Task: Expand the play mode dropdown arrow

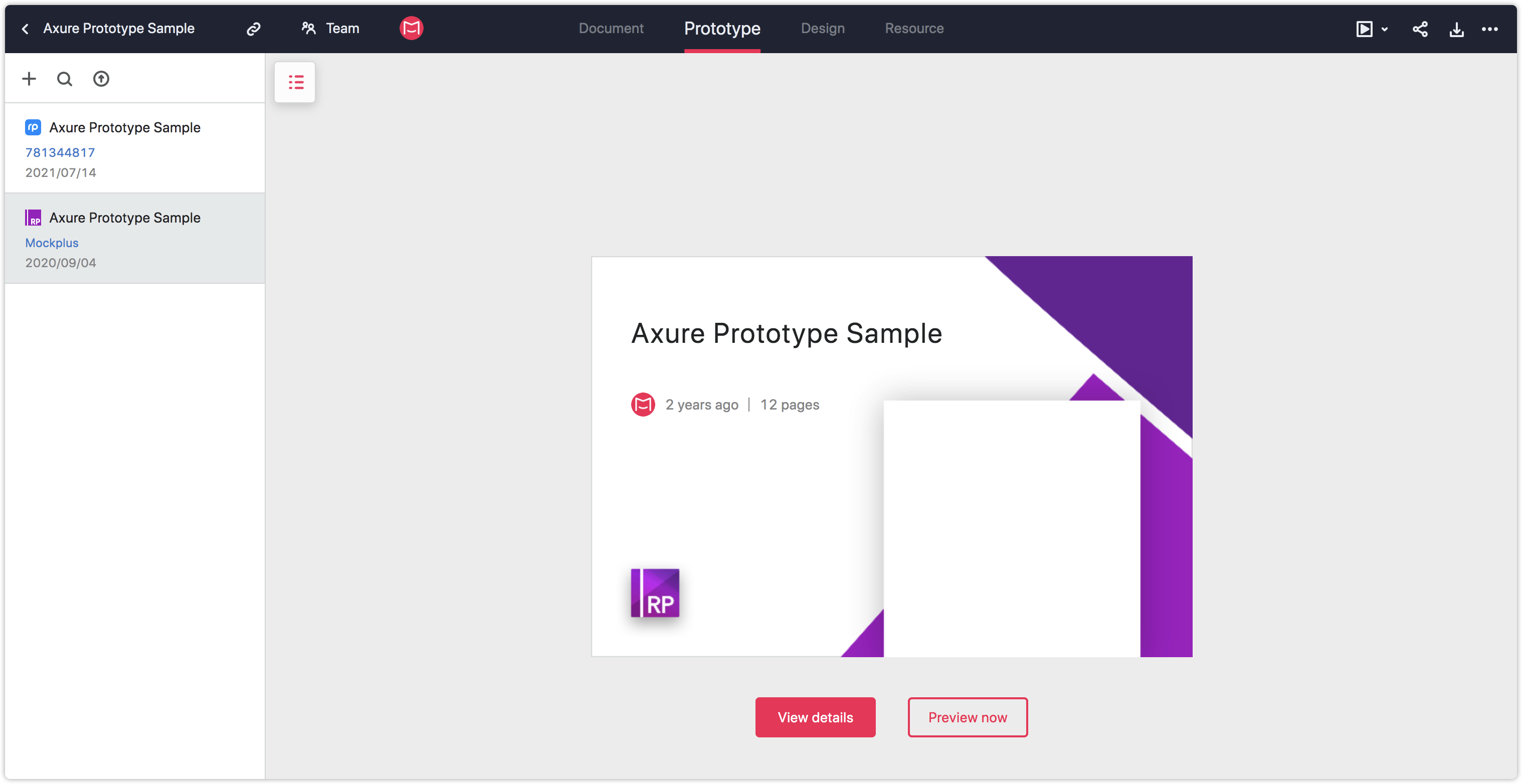Action: (x=1384, y=29)
